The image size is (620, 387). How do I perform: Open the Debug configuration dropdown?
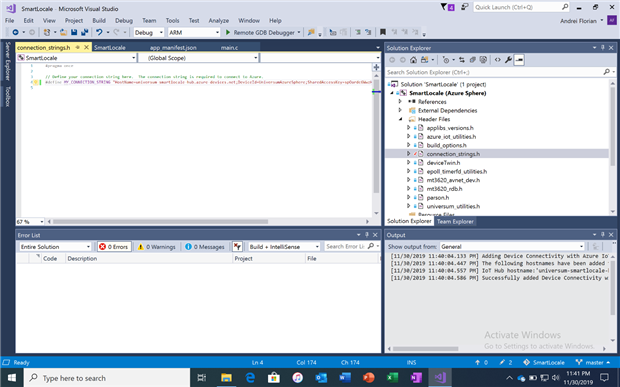point(148,32)
